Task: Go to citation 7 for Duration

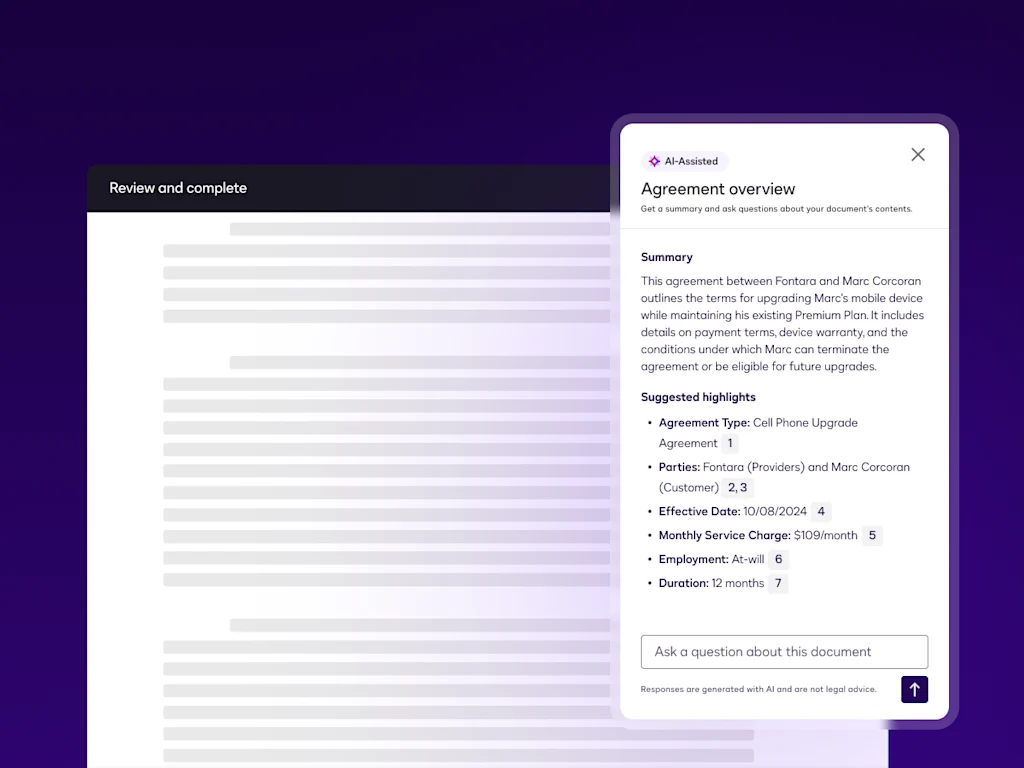Action: [x=777, y=583]
